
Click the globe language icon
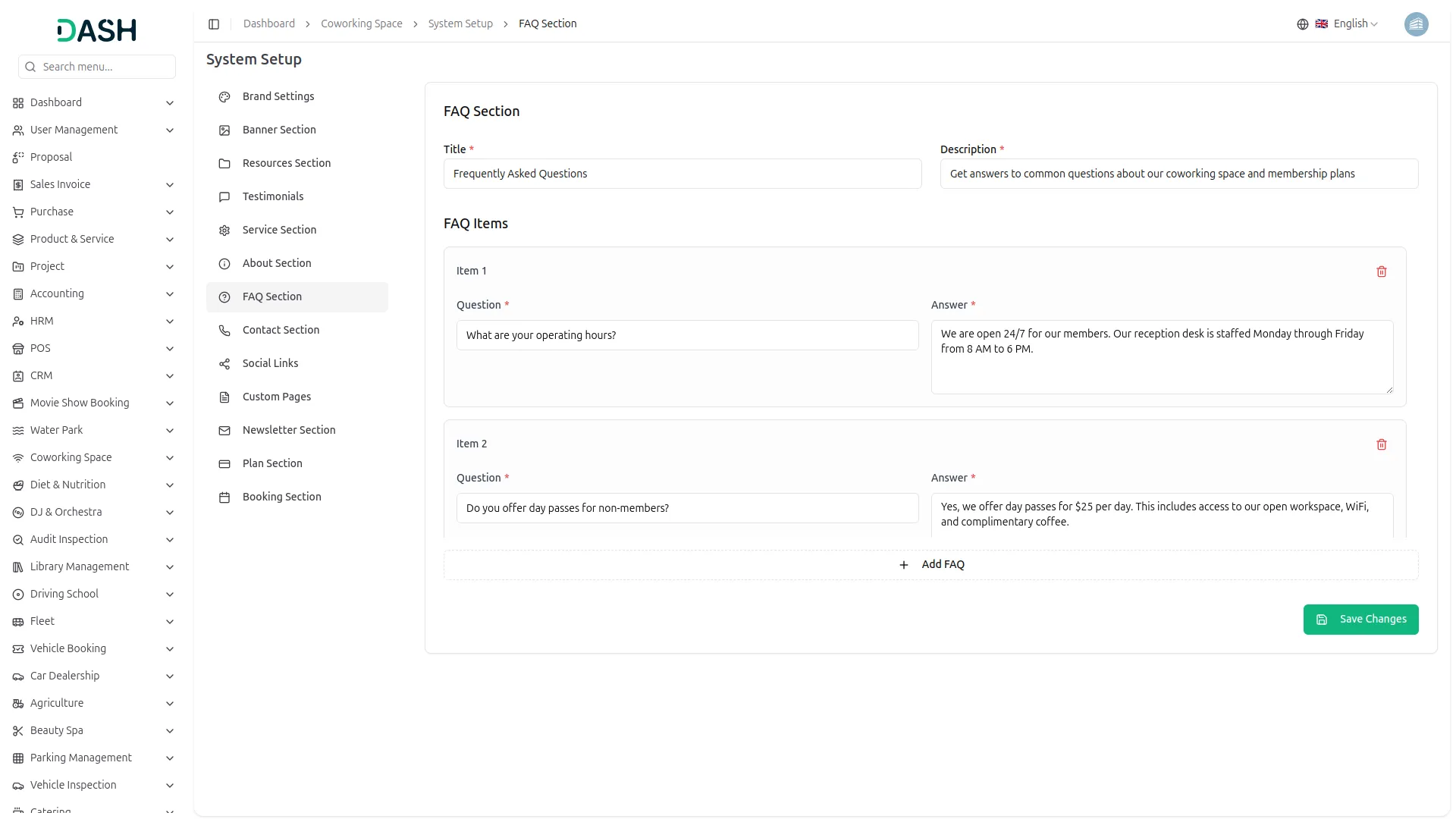point(1302,24)
